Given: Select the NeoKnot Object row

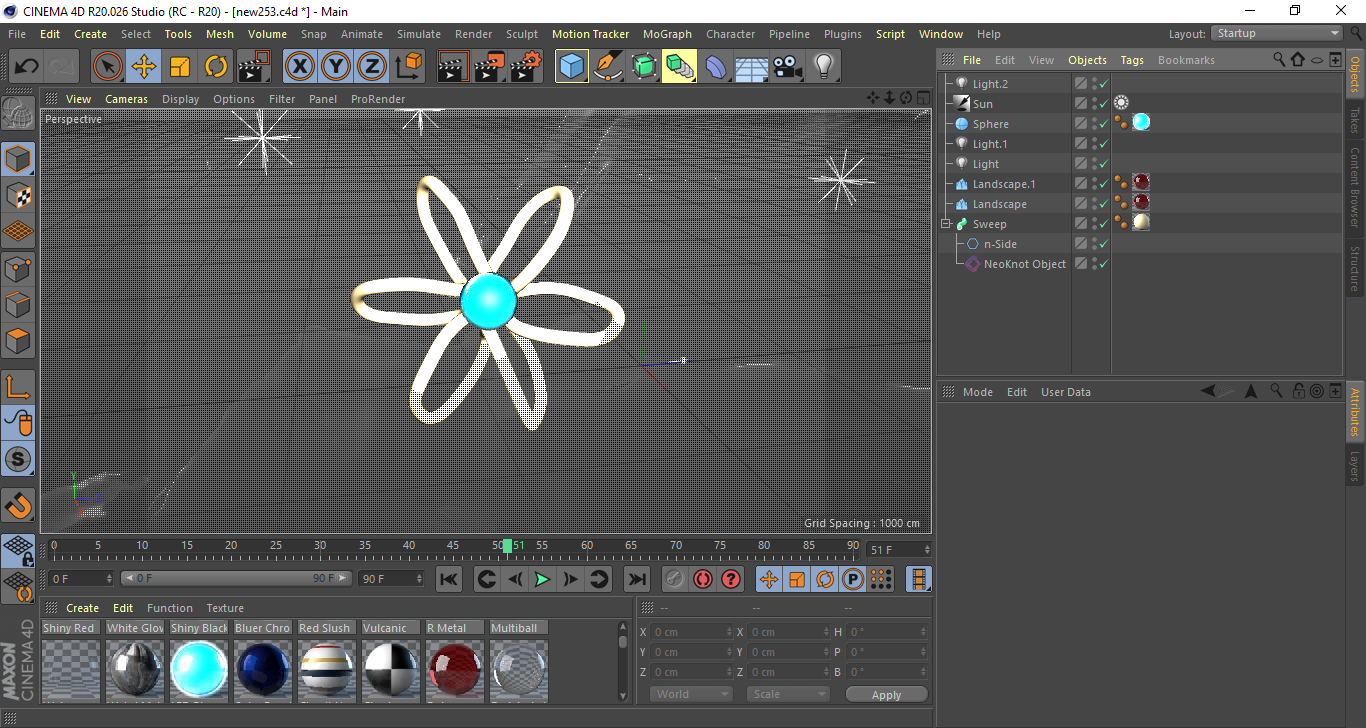Looking at the screenshot, I should click(x=1024, y=264).
